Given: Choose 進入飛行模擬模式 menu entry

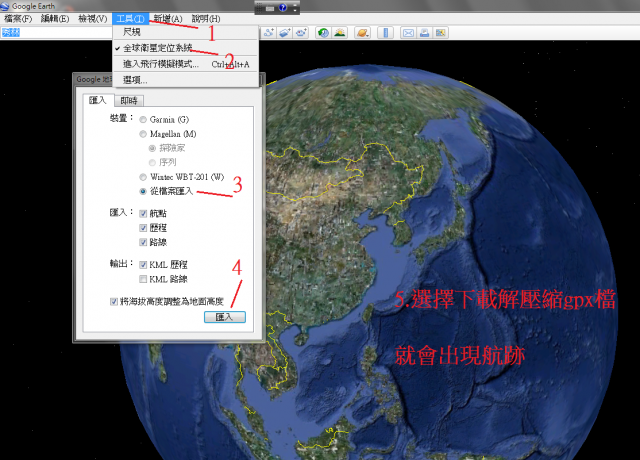Looking at the screenshot, I should point(186,64).
